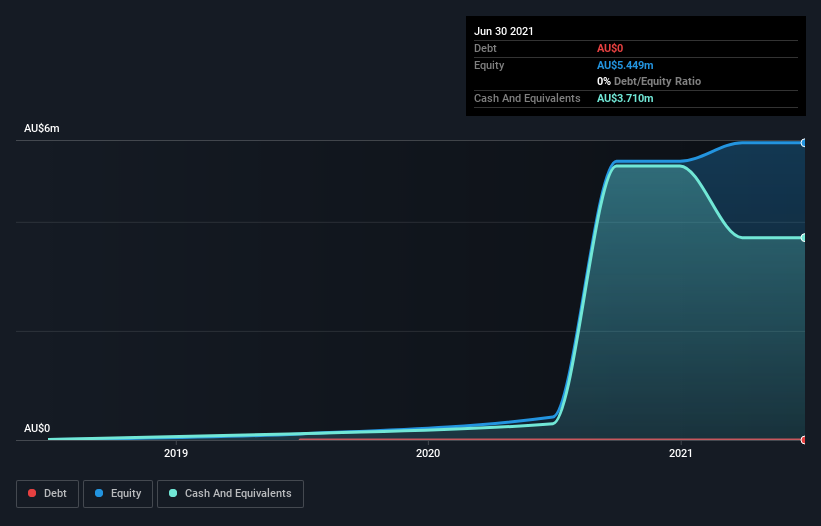Viewport: 821px width, 526px height.
Task: Select the Equity endpoint marker on chart
Action: pos(803,143)
